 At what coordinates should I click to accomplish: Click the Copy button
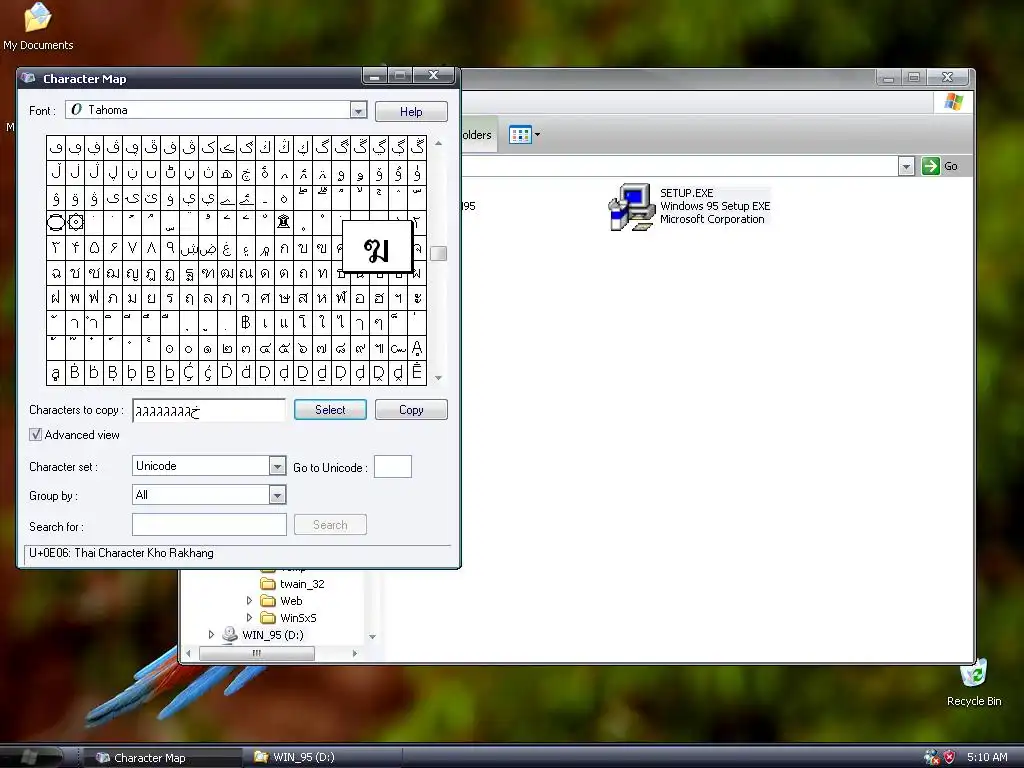(411, 409)
